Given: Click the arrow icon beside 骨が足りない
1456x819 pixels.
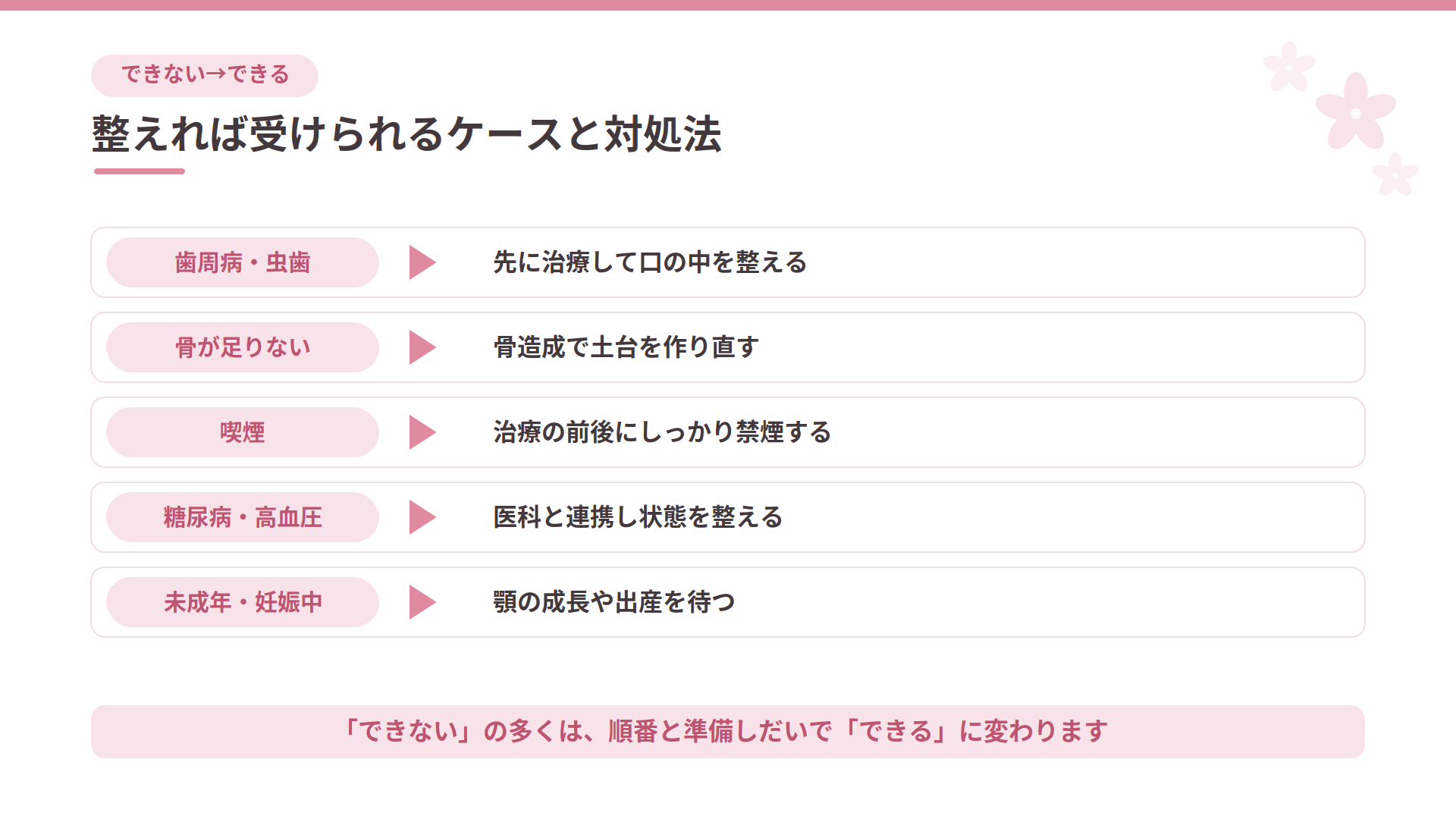Looking at the screenshot, I should coord(422,347).
